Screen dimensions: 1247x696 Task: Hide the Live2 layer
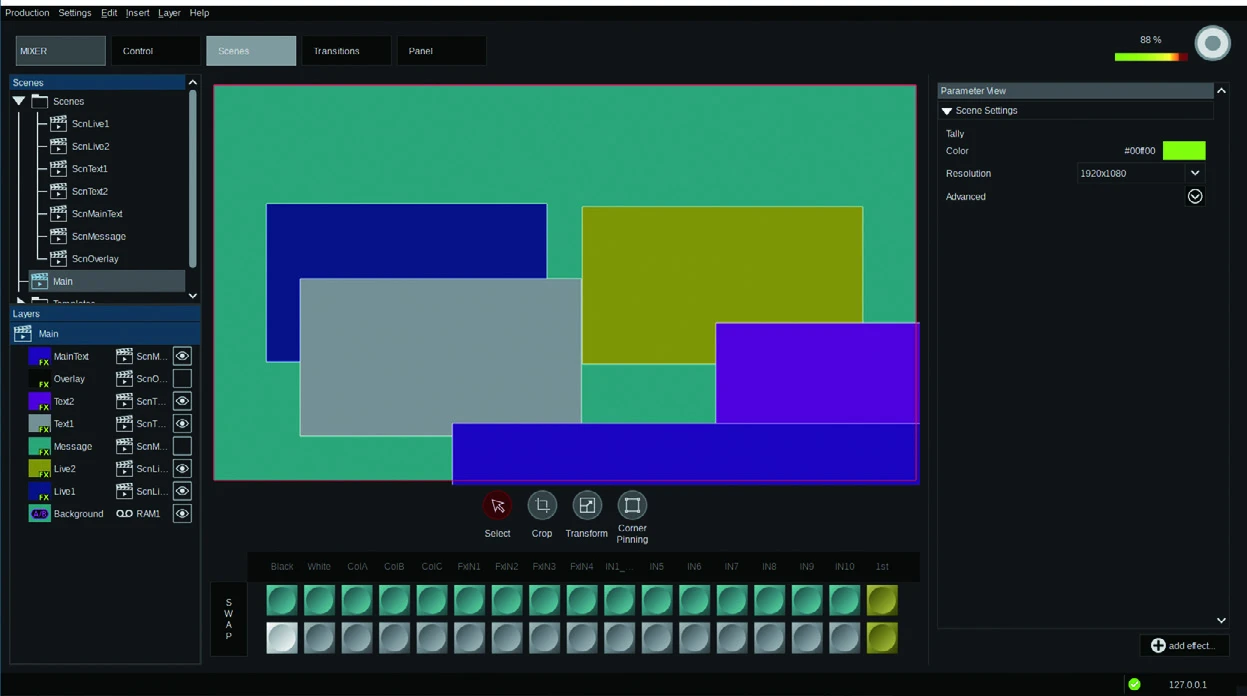pyautogui.click(x=182, y=468)
